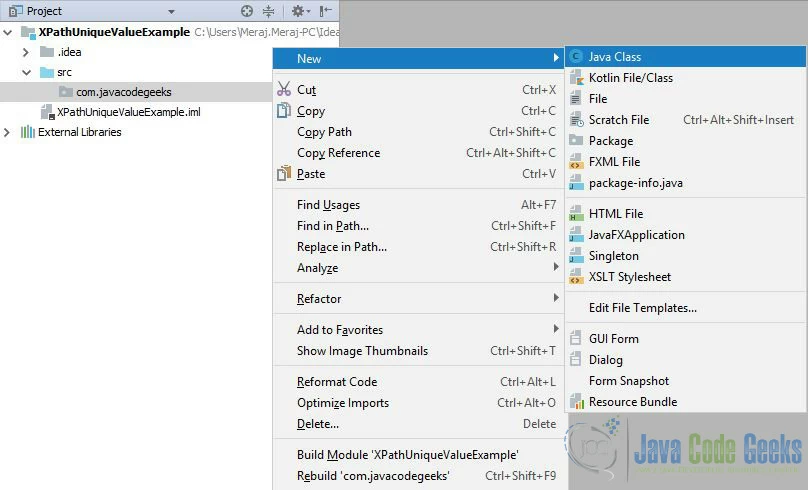
Task: Expand the .idea folder
Action: tap(25, 52)
